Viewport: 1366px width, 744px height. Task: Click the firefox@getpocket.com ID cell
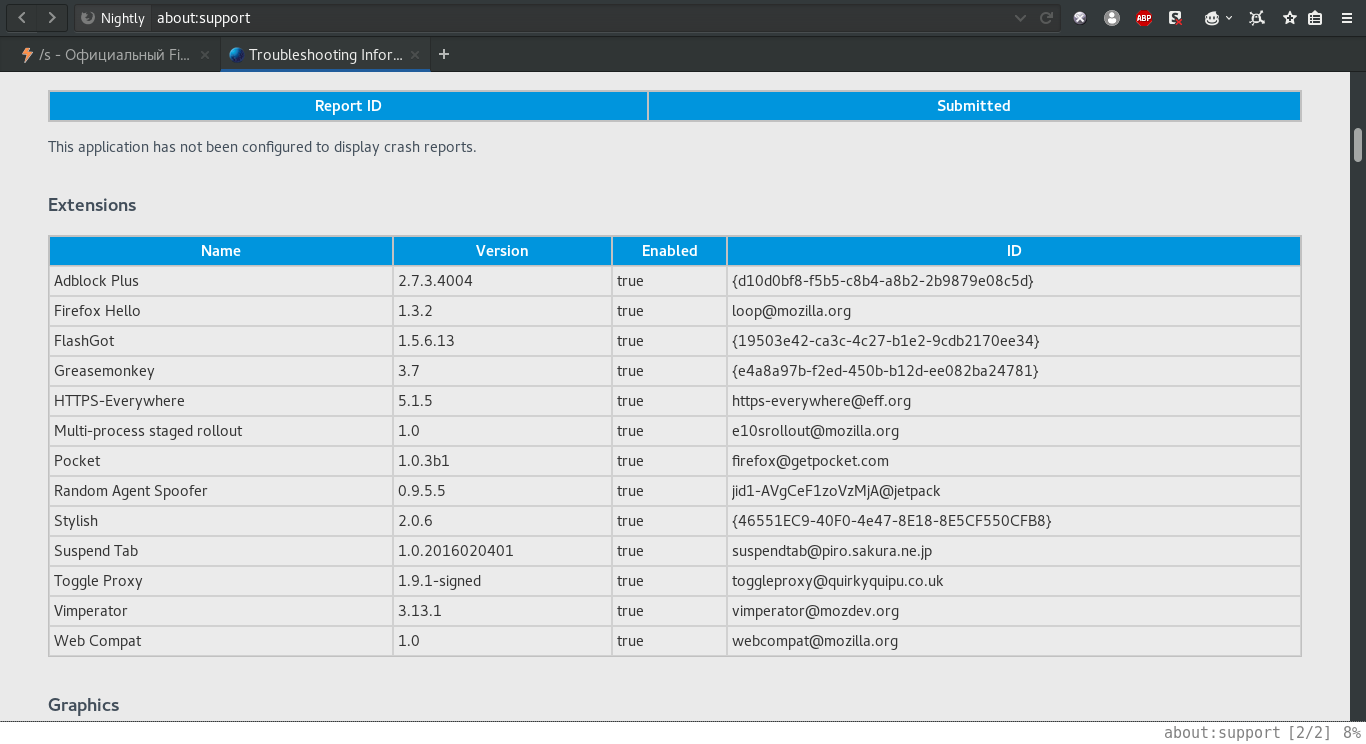[x=1014, y=461]
